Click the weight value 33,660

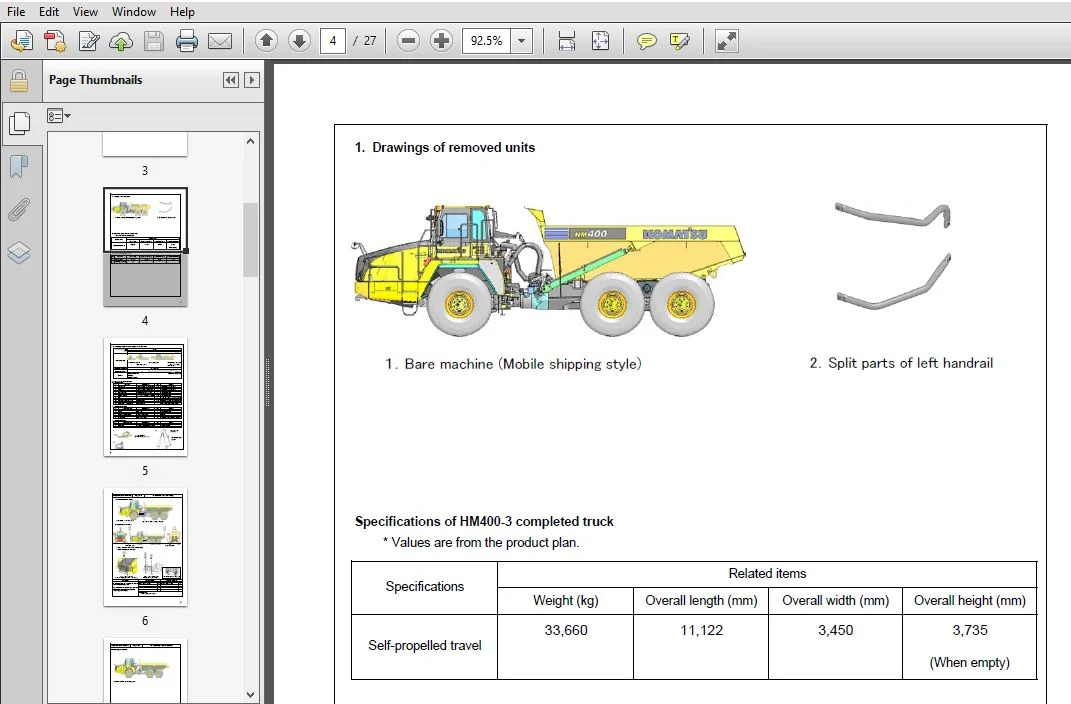tap(566, 630)
